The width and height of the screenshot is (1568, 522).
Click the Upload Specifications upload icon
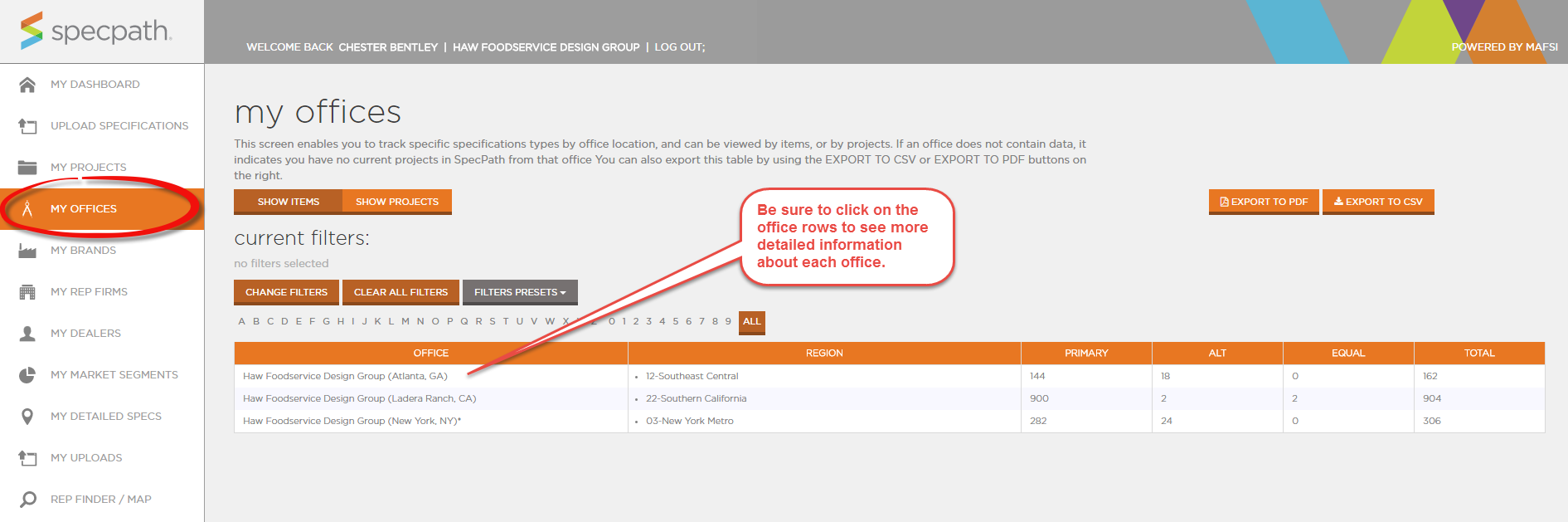(27, 126)
